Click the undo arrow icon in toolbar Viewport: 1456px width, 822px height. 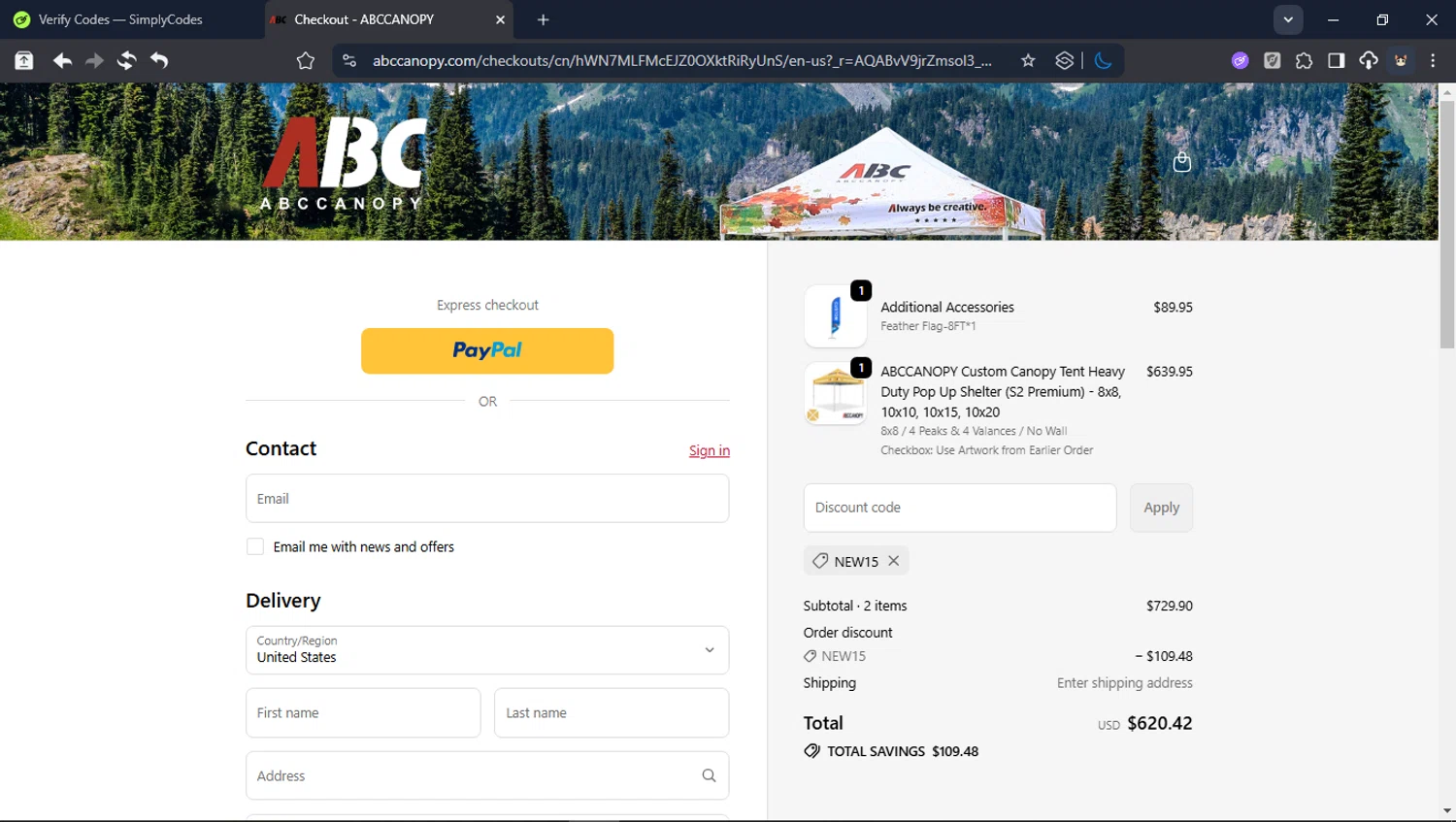click(x=159, y=60)
